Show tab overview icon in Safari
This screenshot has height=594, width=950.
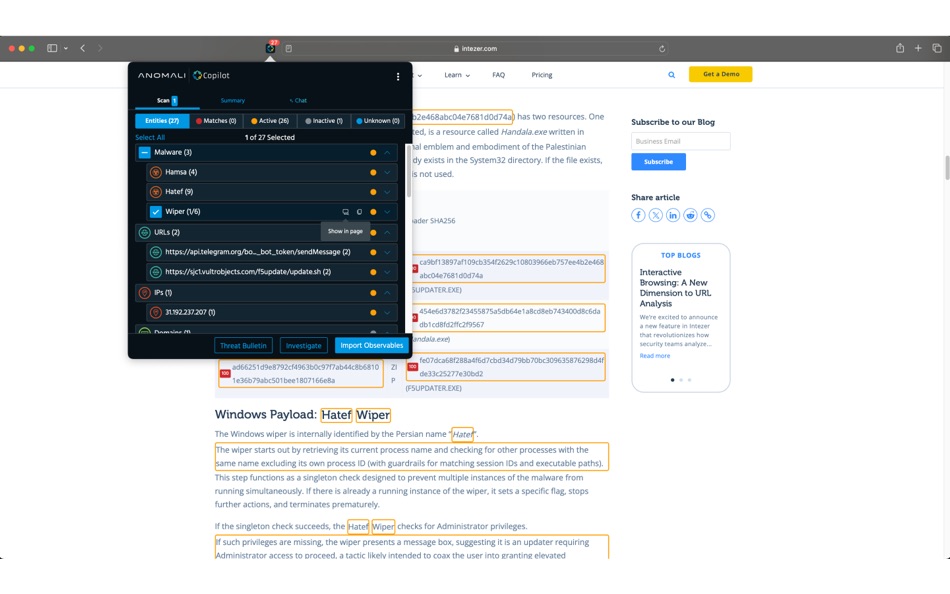click(937, 48)
